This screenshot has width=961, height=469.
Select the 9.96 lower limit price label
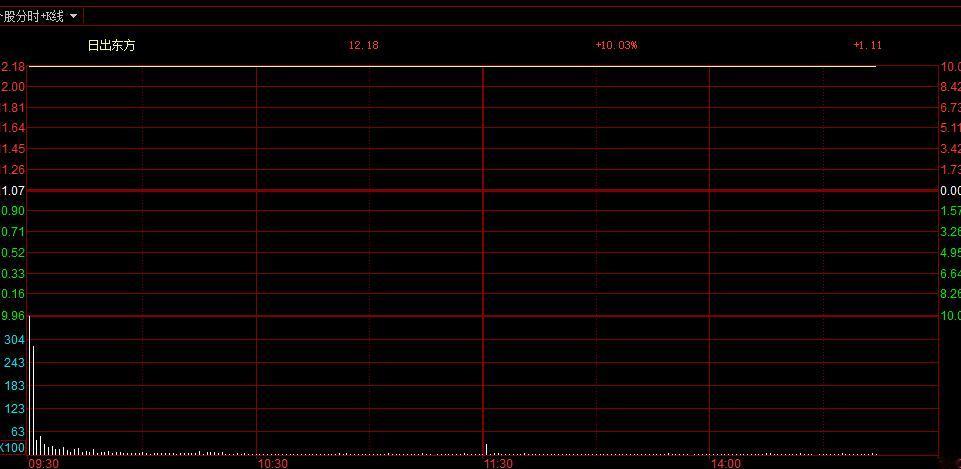(x=13, y=316)
